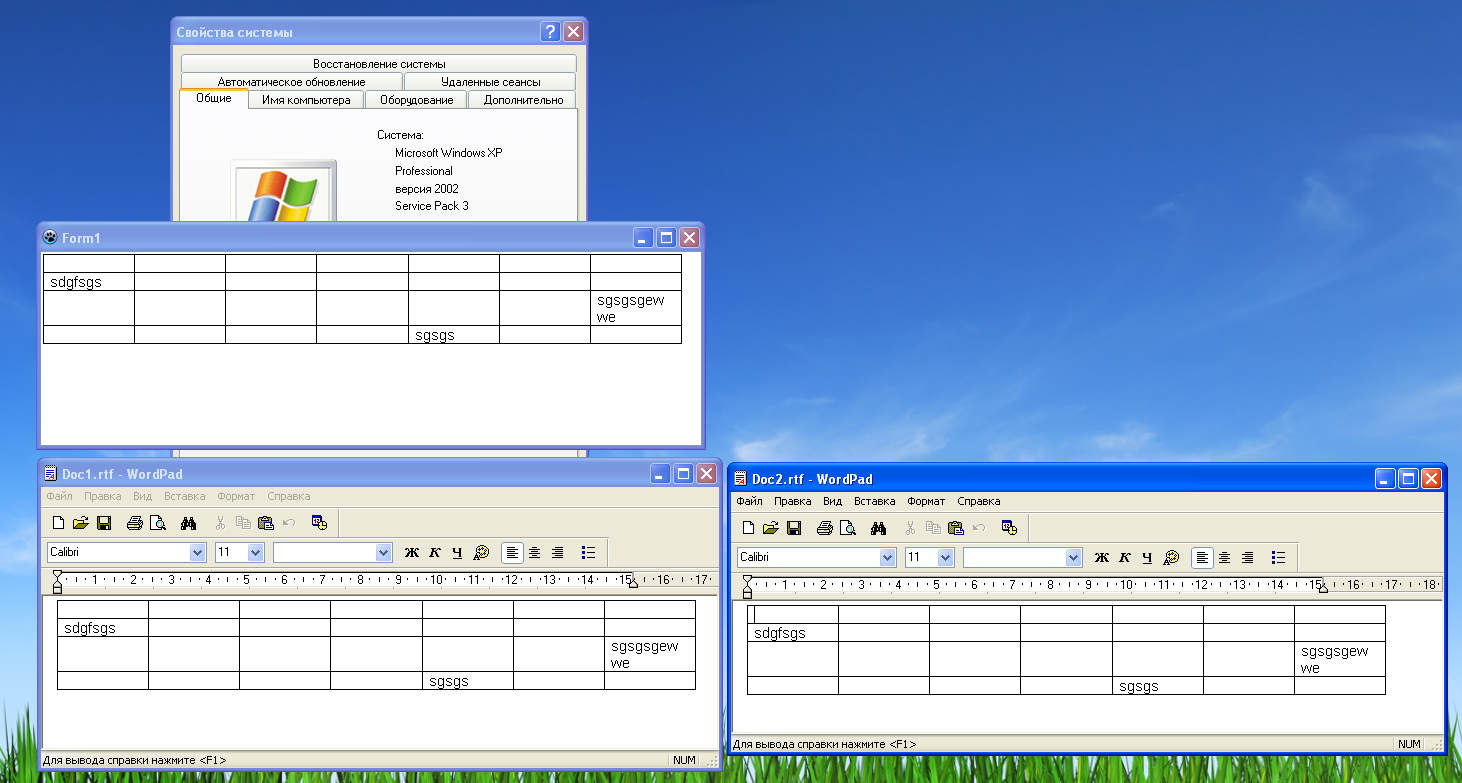Screen dimensions: 1462x783
Task: Switch to the Оборудование tab
Action: click(416, 100)
